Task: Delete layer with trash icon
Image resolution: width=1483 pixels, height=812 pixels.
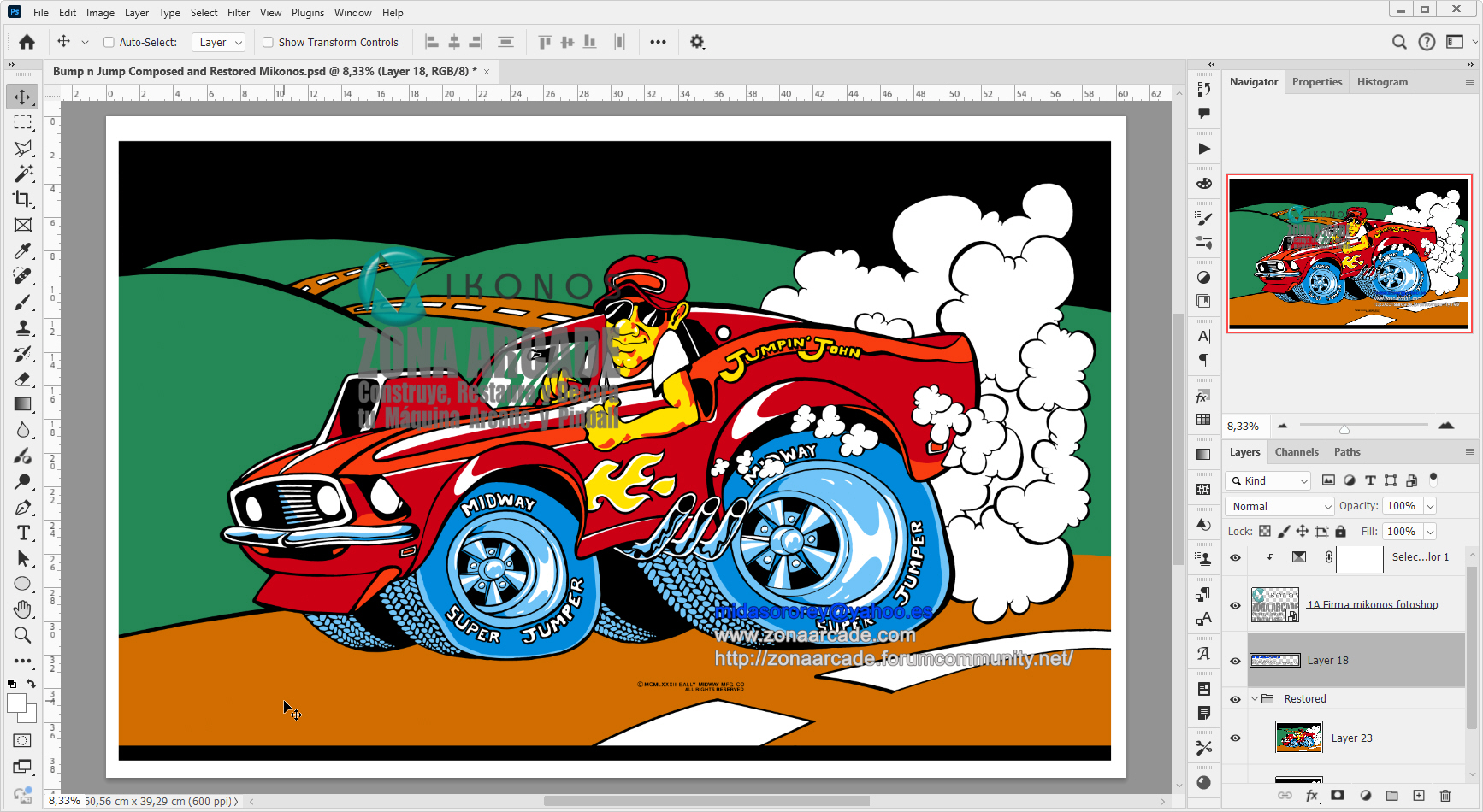Action: click(x=1445, y=795)
